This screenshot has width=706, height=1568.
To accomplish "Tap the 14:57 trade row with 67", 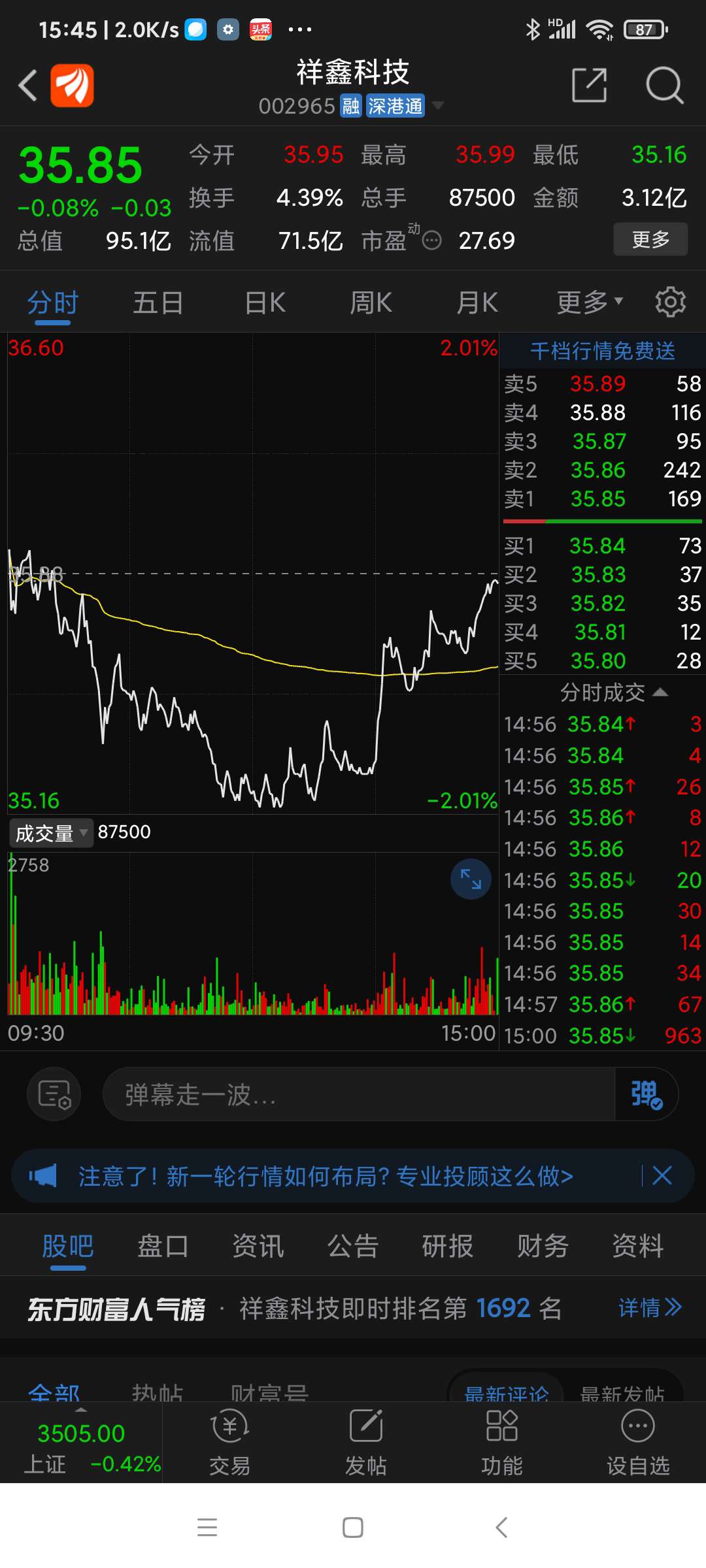I will point(602,1004).
